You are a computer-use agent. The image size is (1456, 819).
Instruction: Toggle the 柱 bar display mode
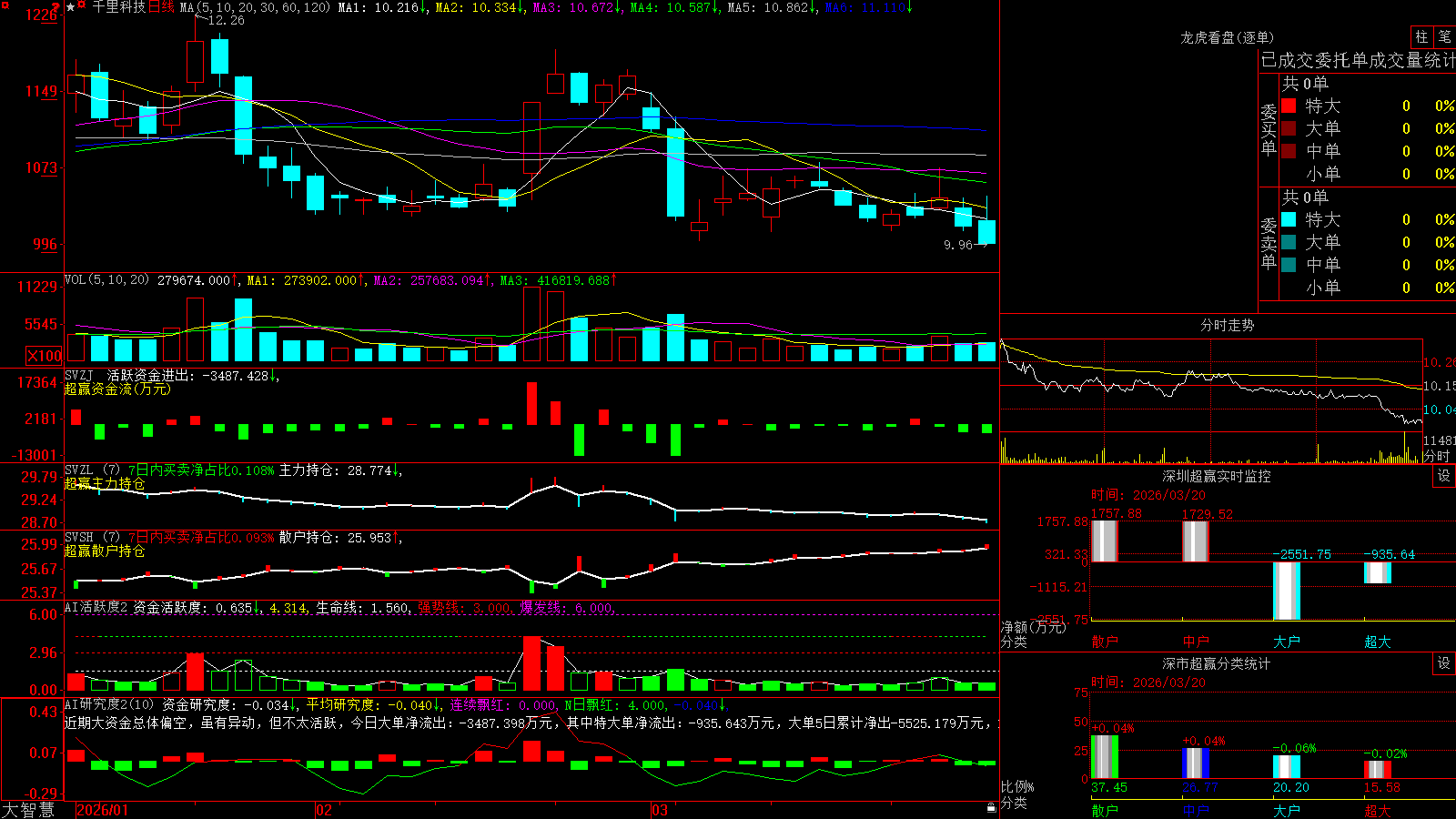tap(1421, 37)
